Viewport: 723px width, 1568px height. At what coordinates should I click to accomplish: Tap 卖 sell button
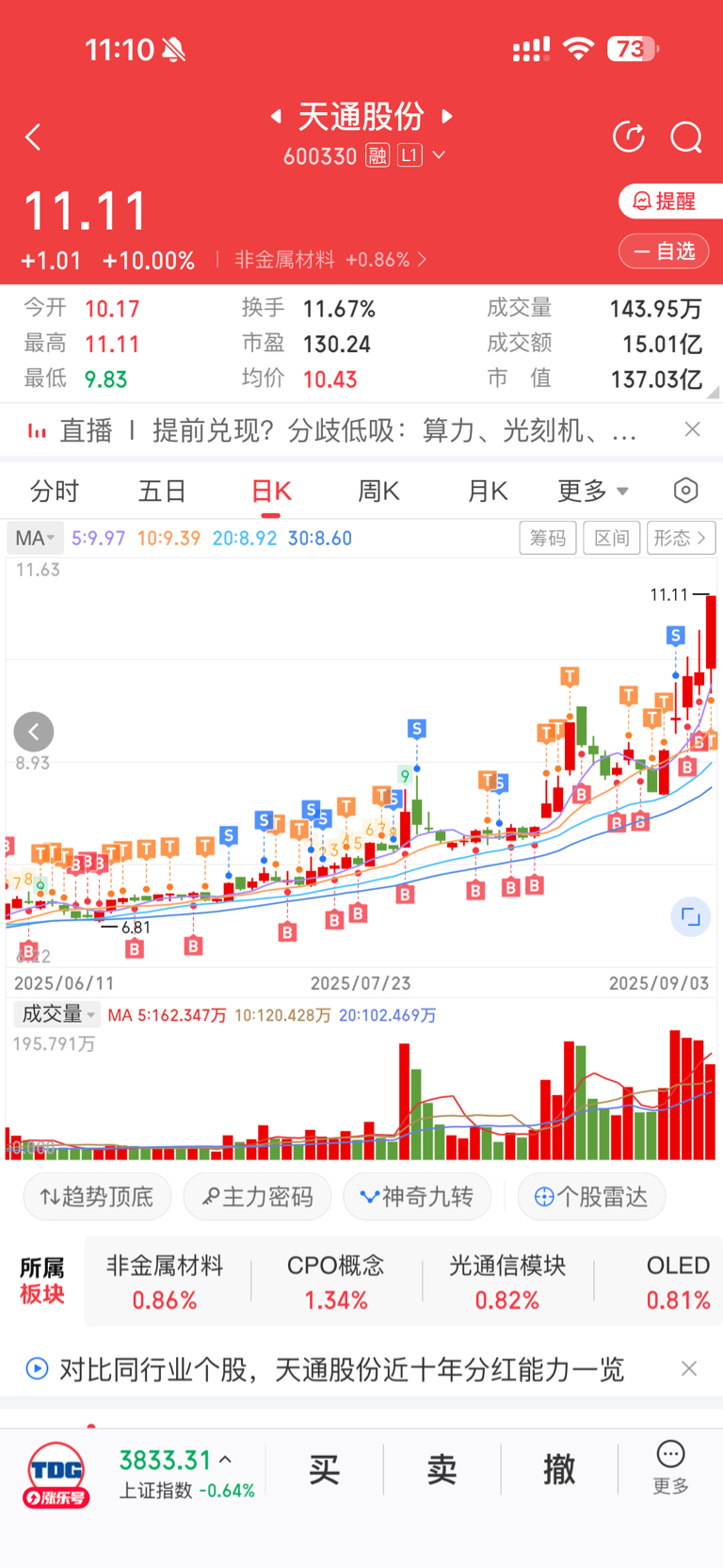[442, 1469]
